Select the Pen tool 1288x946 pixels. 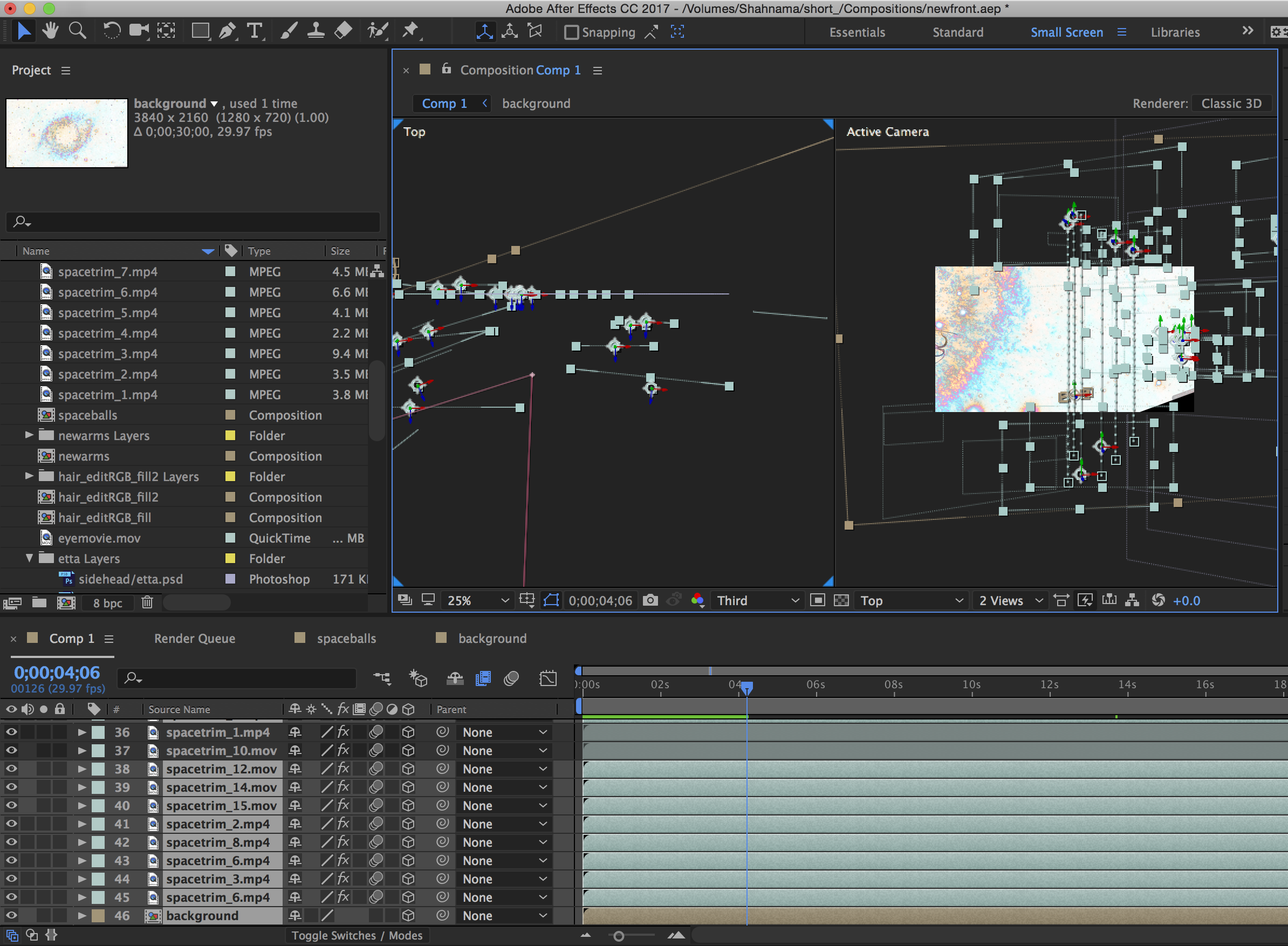click(228, 31)
